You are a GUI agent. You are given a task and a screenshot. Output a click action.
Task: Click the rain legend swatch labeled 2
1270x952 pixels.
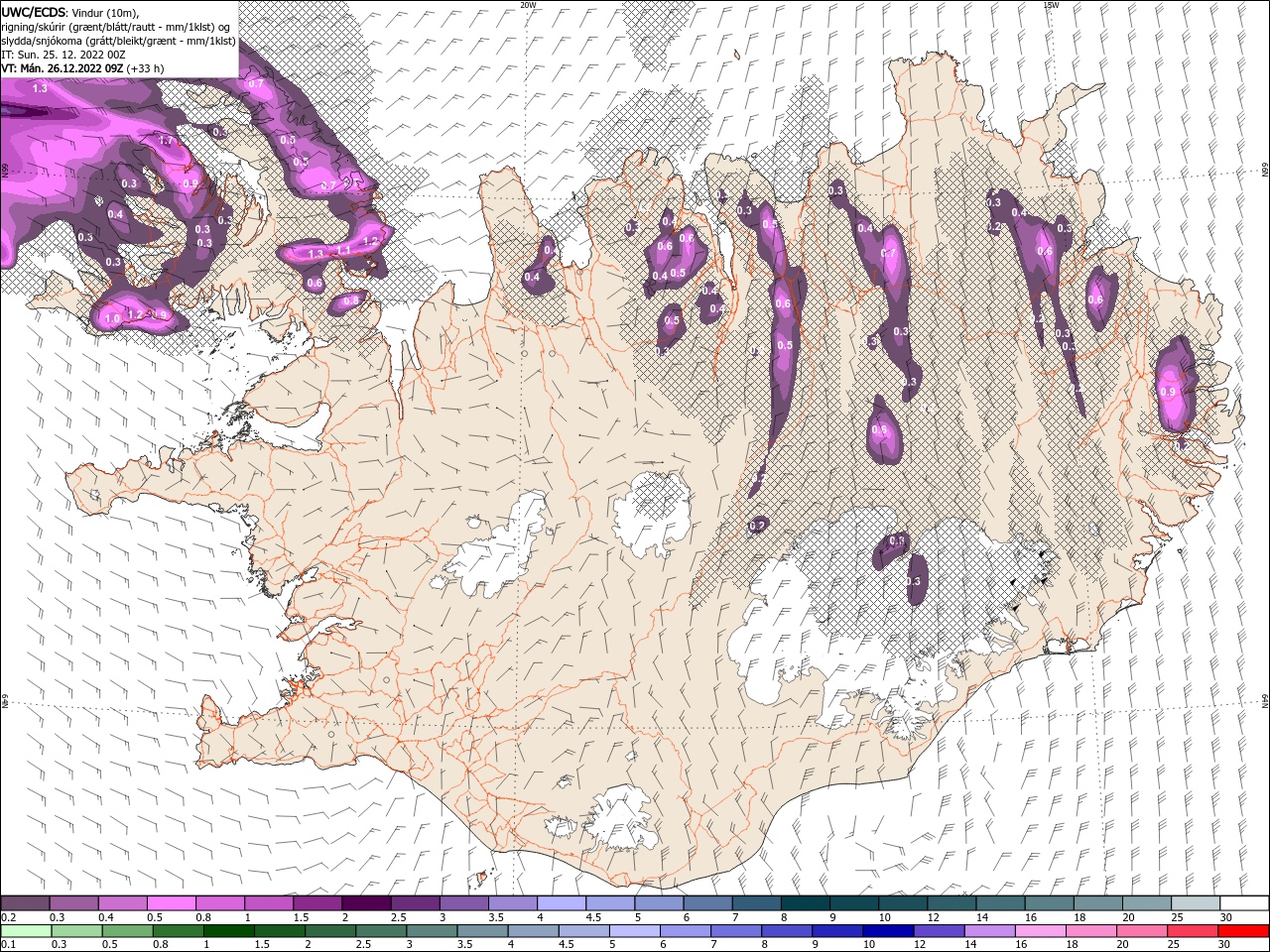coord(329,931)
